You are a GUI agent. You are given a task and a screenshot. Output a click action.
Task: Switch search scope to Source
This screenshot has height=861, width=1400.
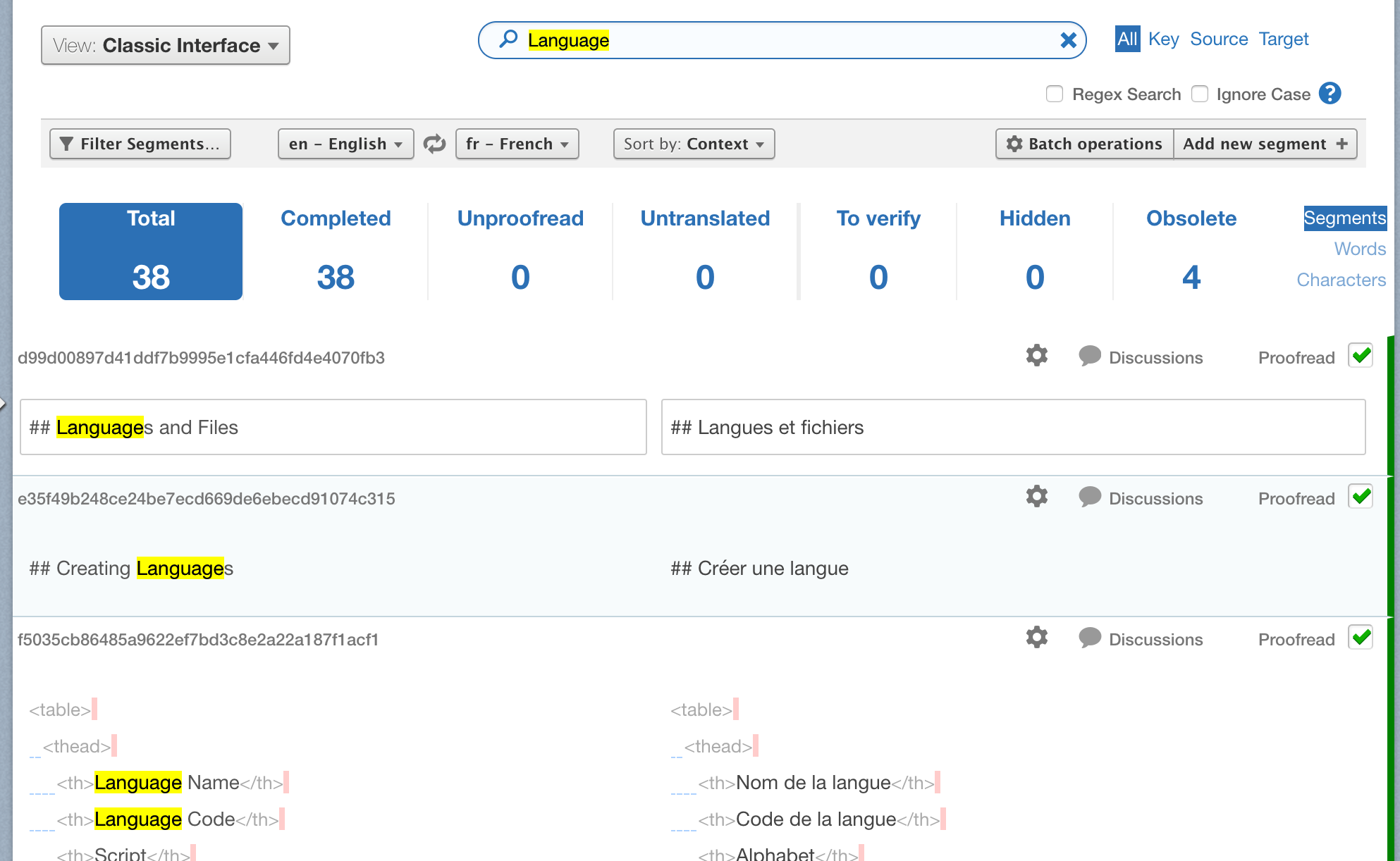[x=1218, y=39]
